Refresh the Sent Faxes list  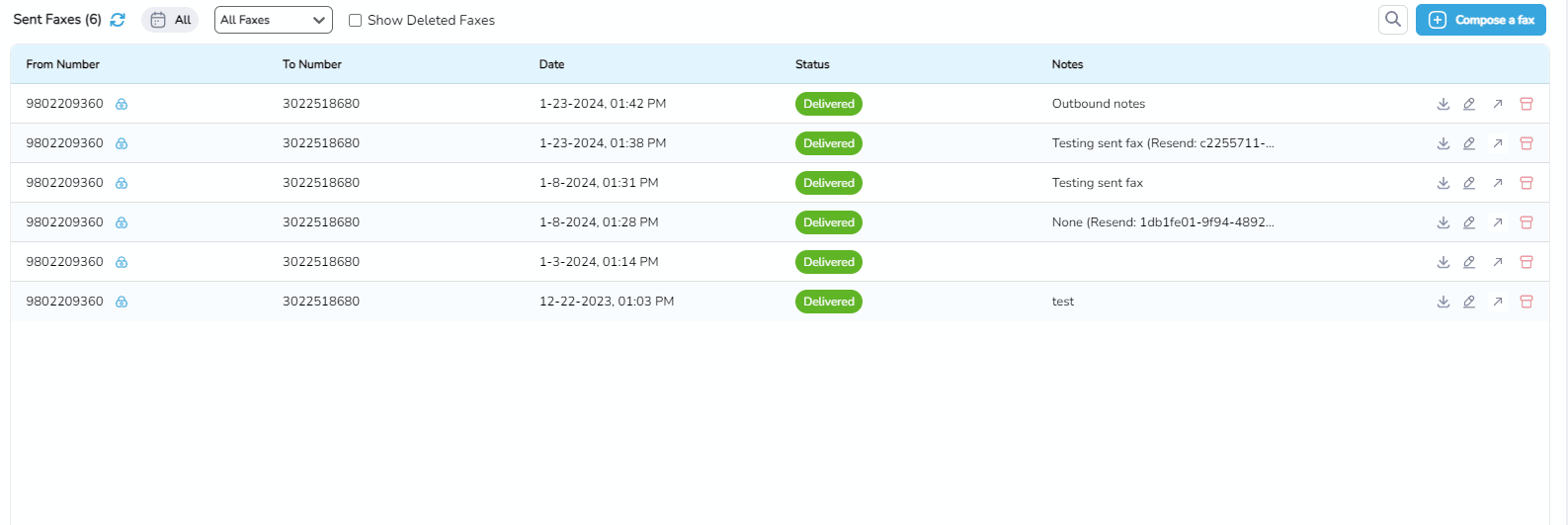click(118, 20)
